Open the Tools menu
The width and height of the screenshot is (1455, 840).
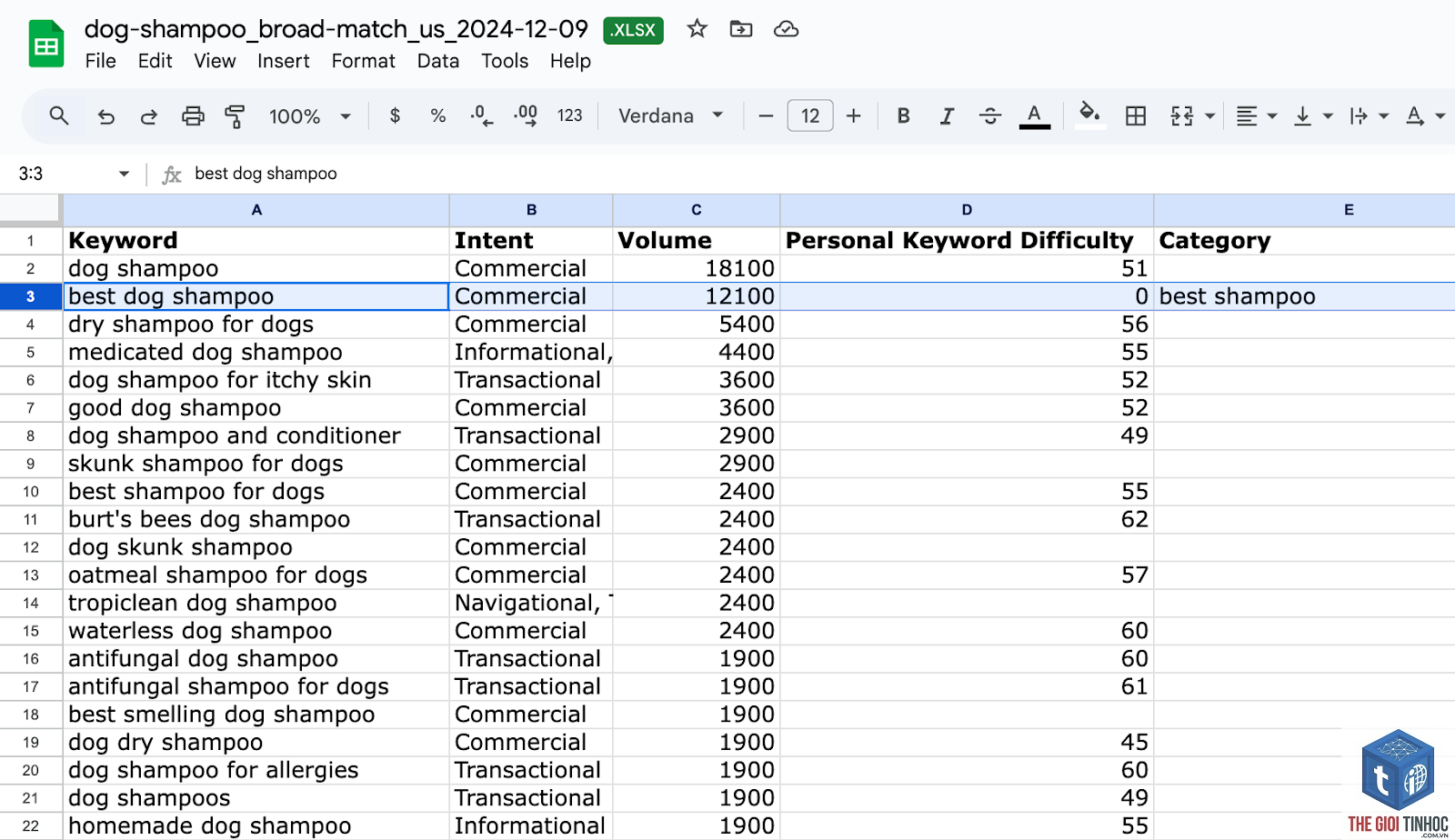(505, 61)
